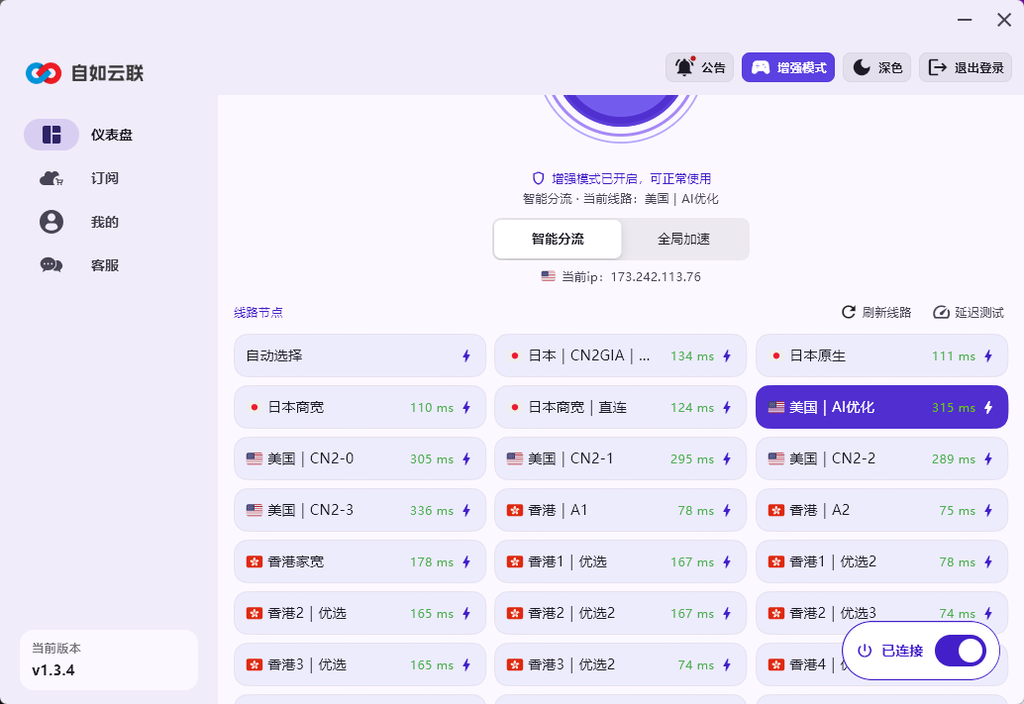Open the 我的 profile page
The height and width of the screenshot is (704, 1024).
pyautogui.click(x=78, y=222)
